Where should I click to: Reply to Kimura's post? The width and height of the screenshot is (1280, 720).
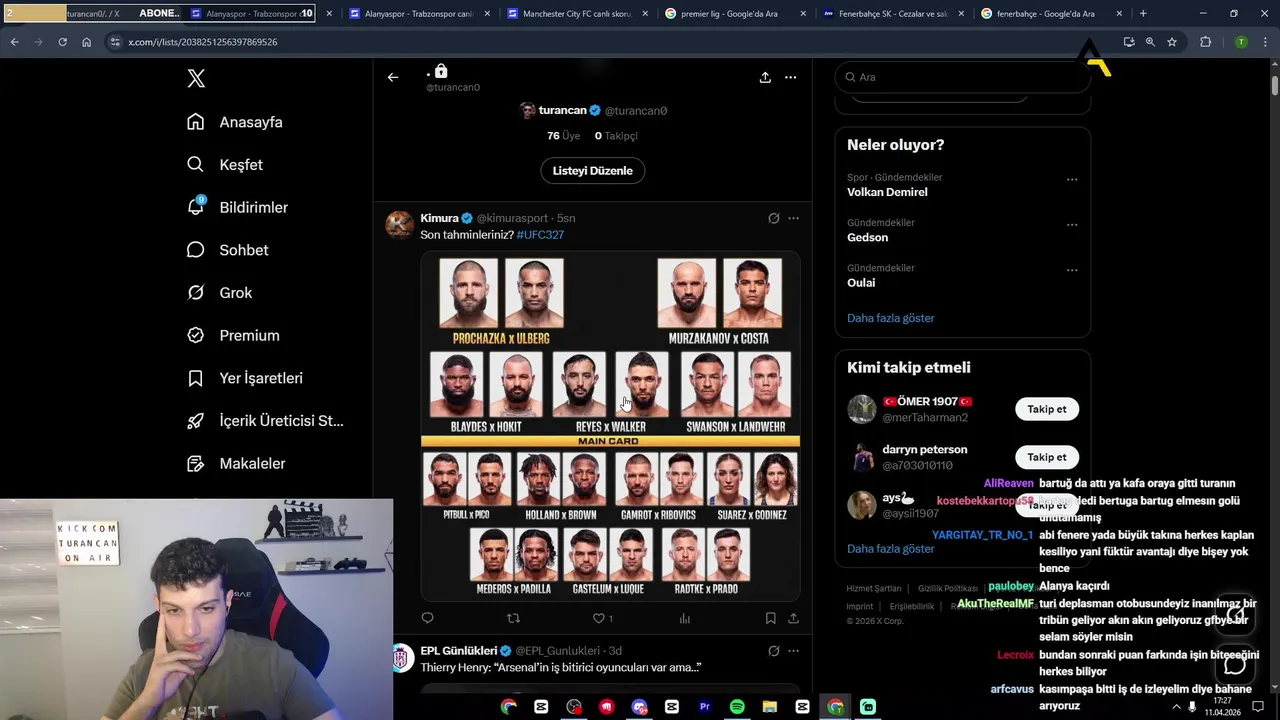tap(427, 619)
